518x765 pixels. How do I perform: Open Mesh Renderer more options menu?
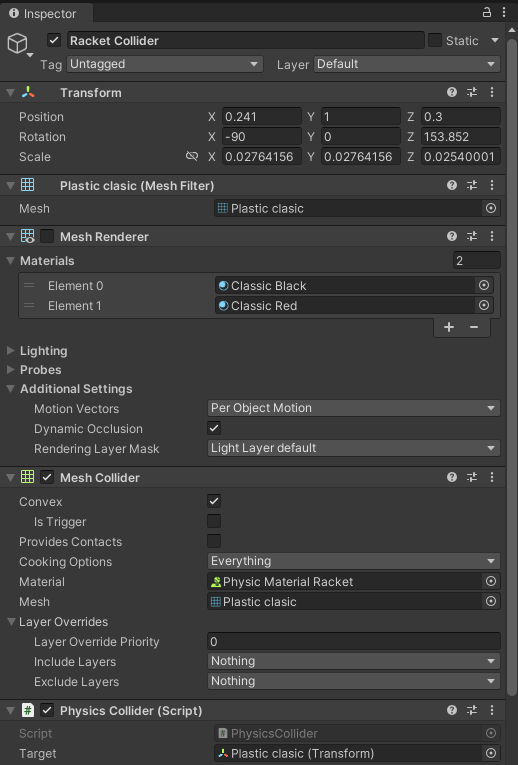492,237
